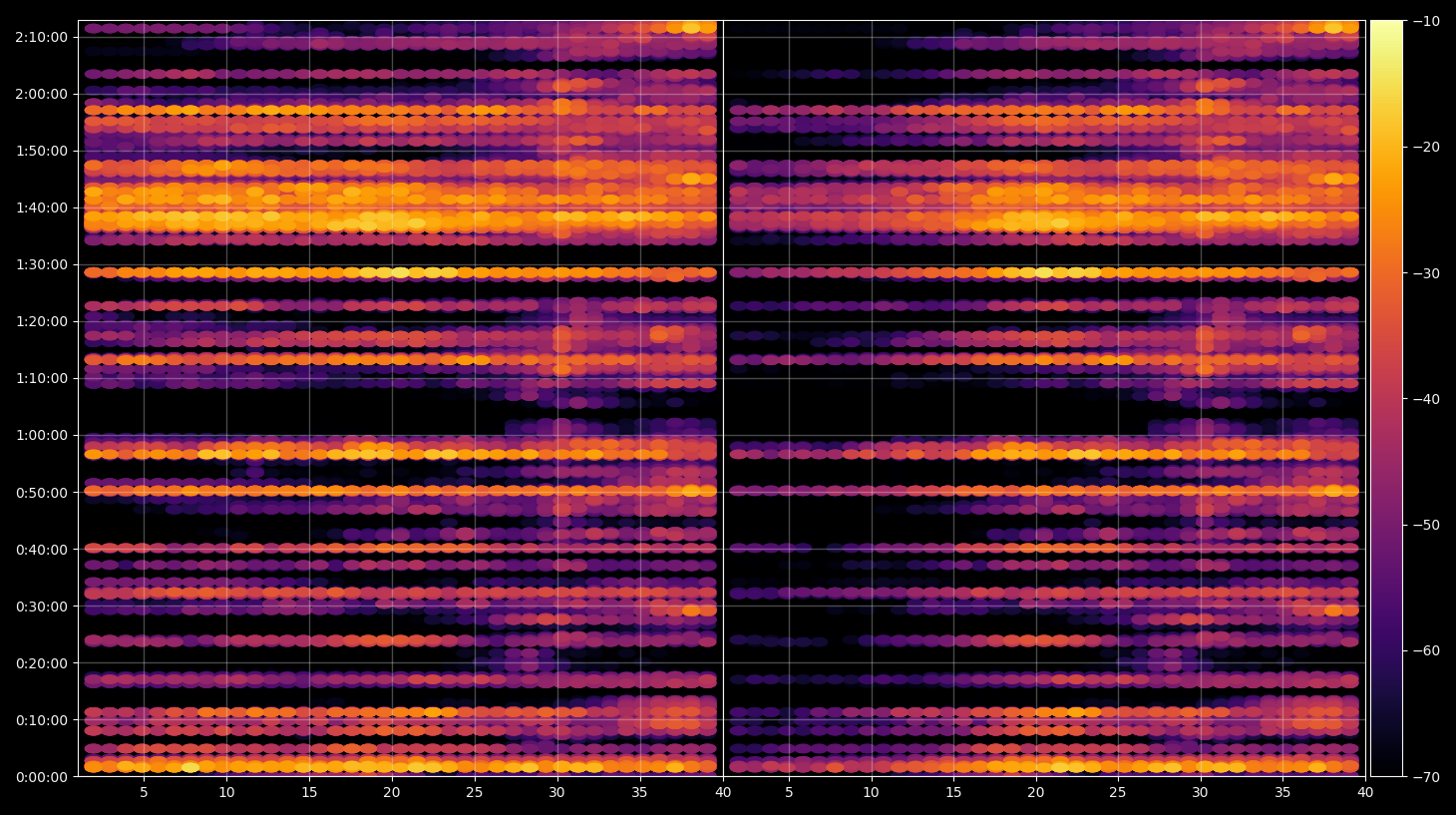The height and width of the screenshot is (815, 1456).
Task: Select x-axis label 30 under the left plot
Action: [556, 793]
